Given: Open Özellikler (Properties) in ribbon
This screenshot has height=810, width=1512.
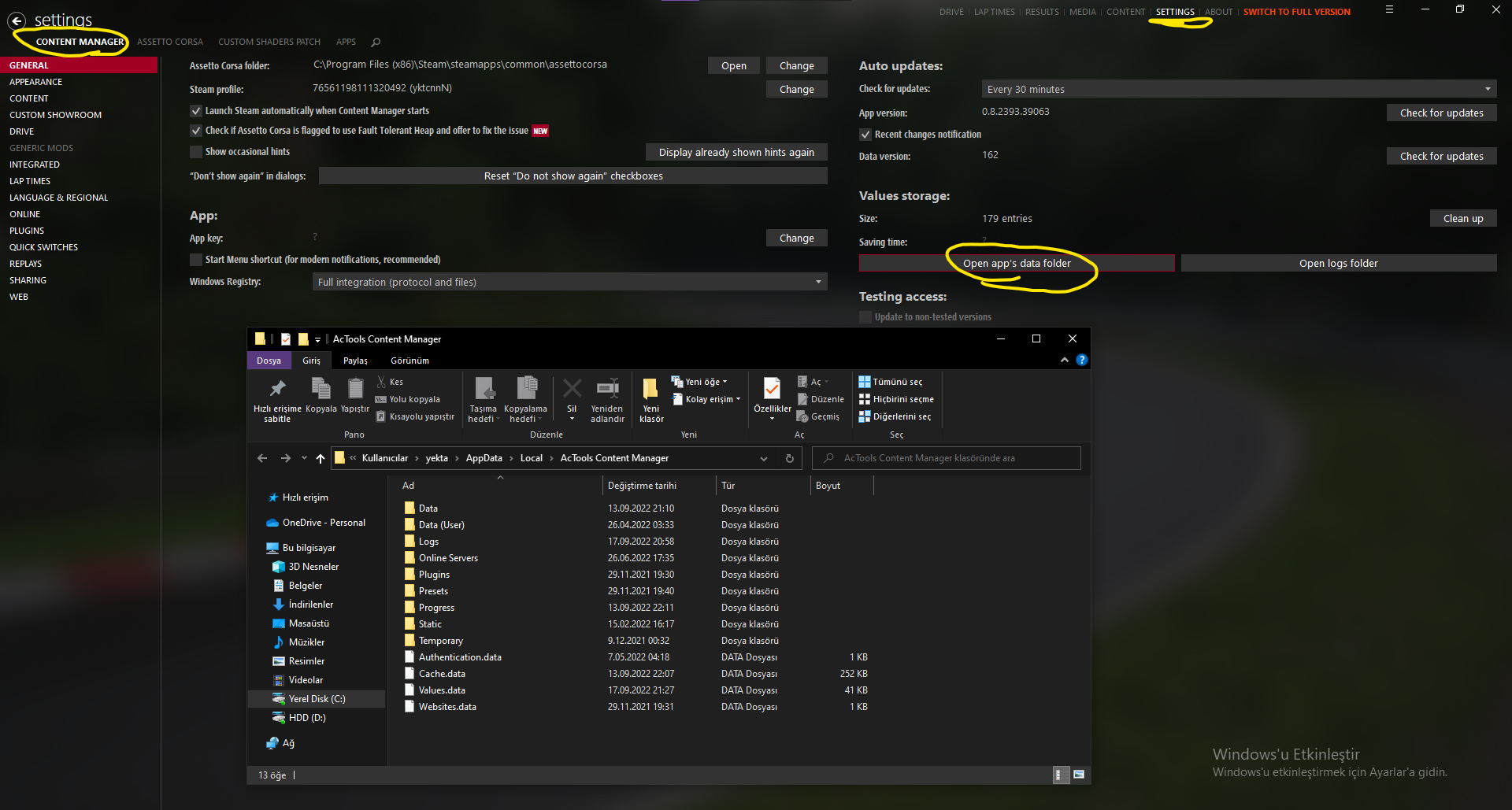Looking at the screenshot, I should 773,398.
